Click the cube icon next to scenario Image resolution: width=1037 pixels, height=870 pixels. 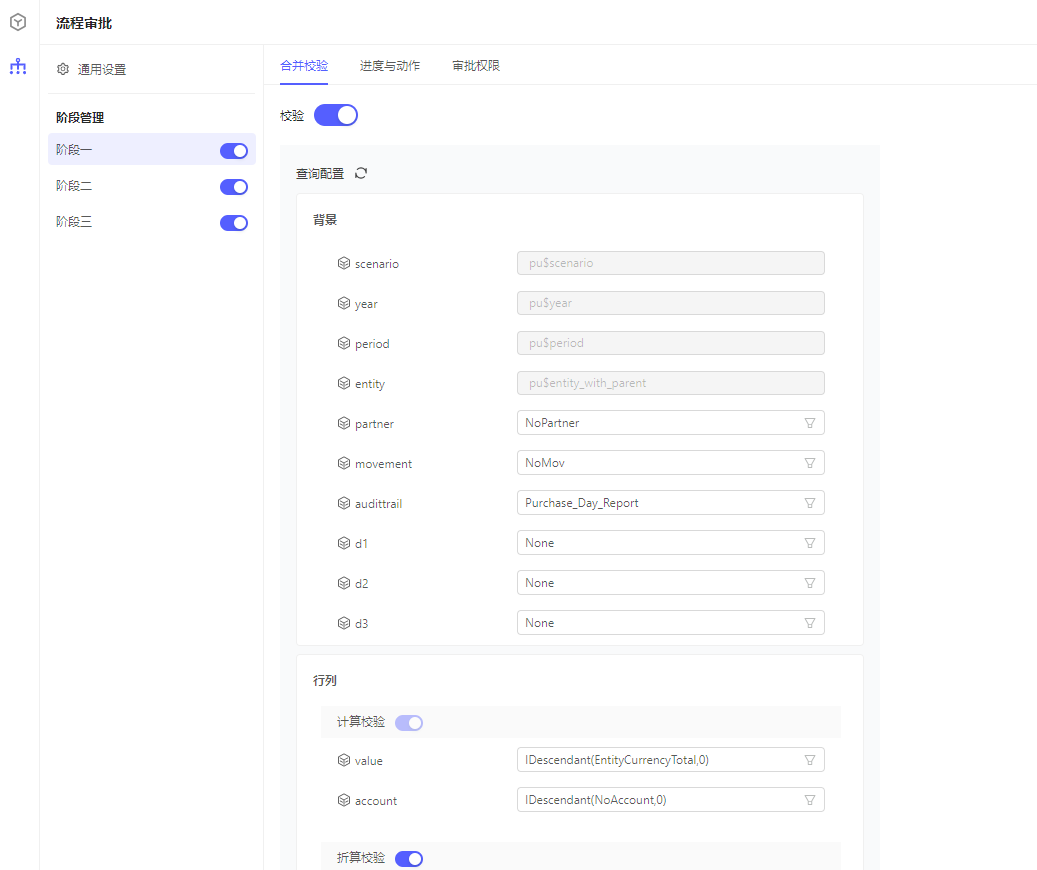click(344, 263)
